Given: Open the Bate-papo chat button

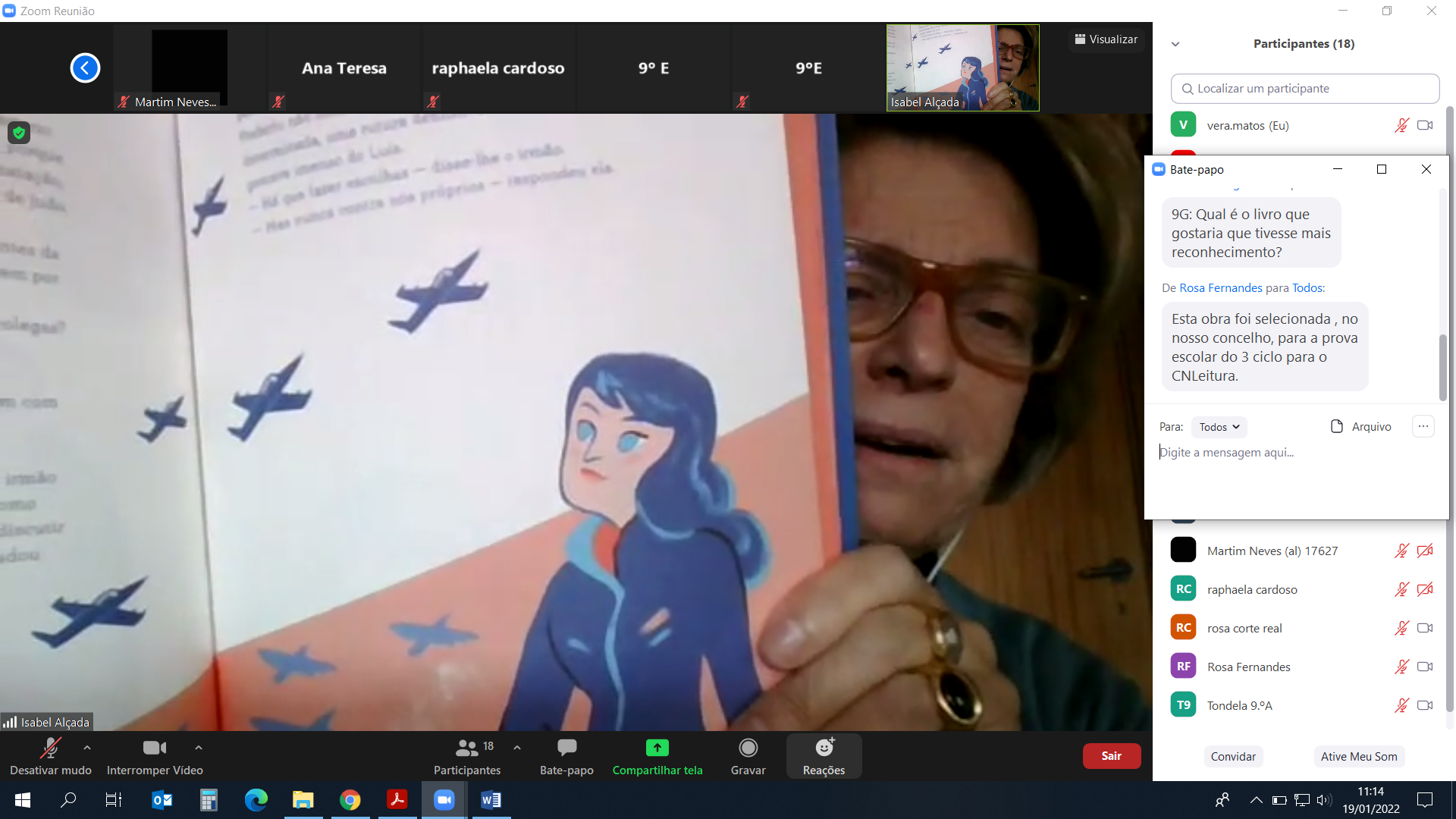Looking at the screenshot, I should (566, 756).
